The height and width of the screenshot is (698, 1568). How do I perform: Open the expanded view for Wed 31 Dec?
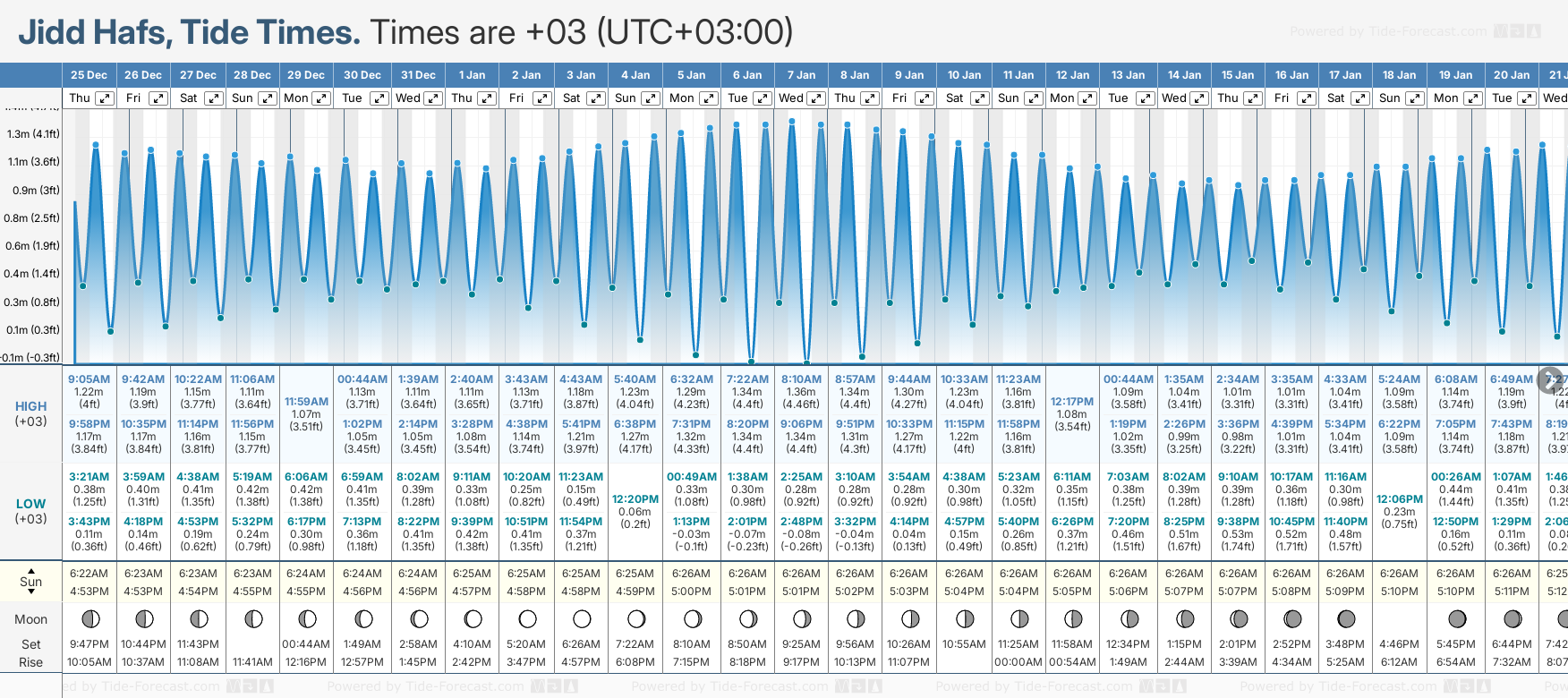pos(432,98)
